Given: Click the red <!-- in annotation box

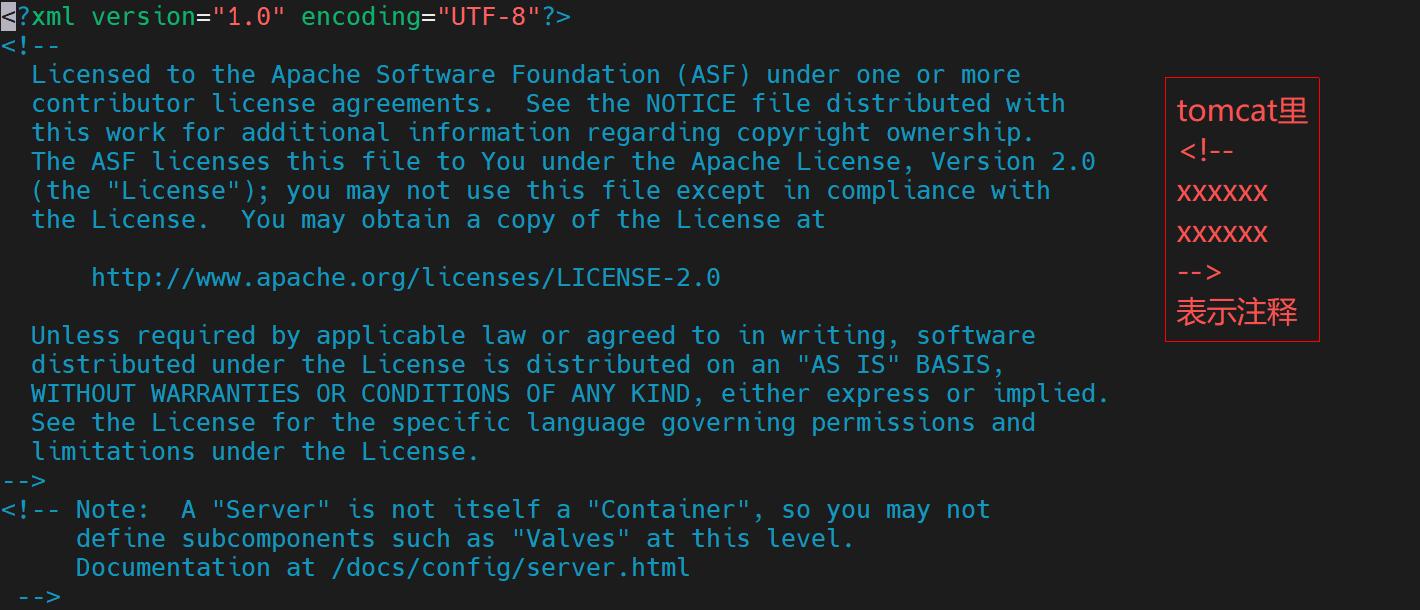Looking at the screenshot, I should point(1206,151).
